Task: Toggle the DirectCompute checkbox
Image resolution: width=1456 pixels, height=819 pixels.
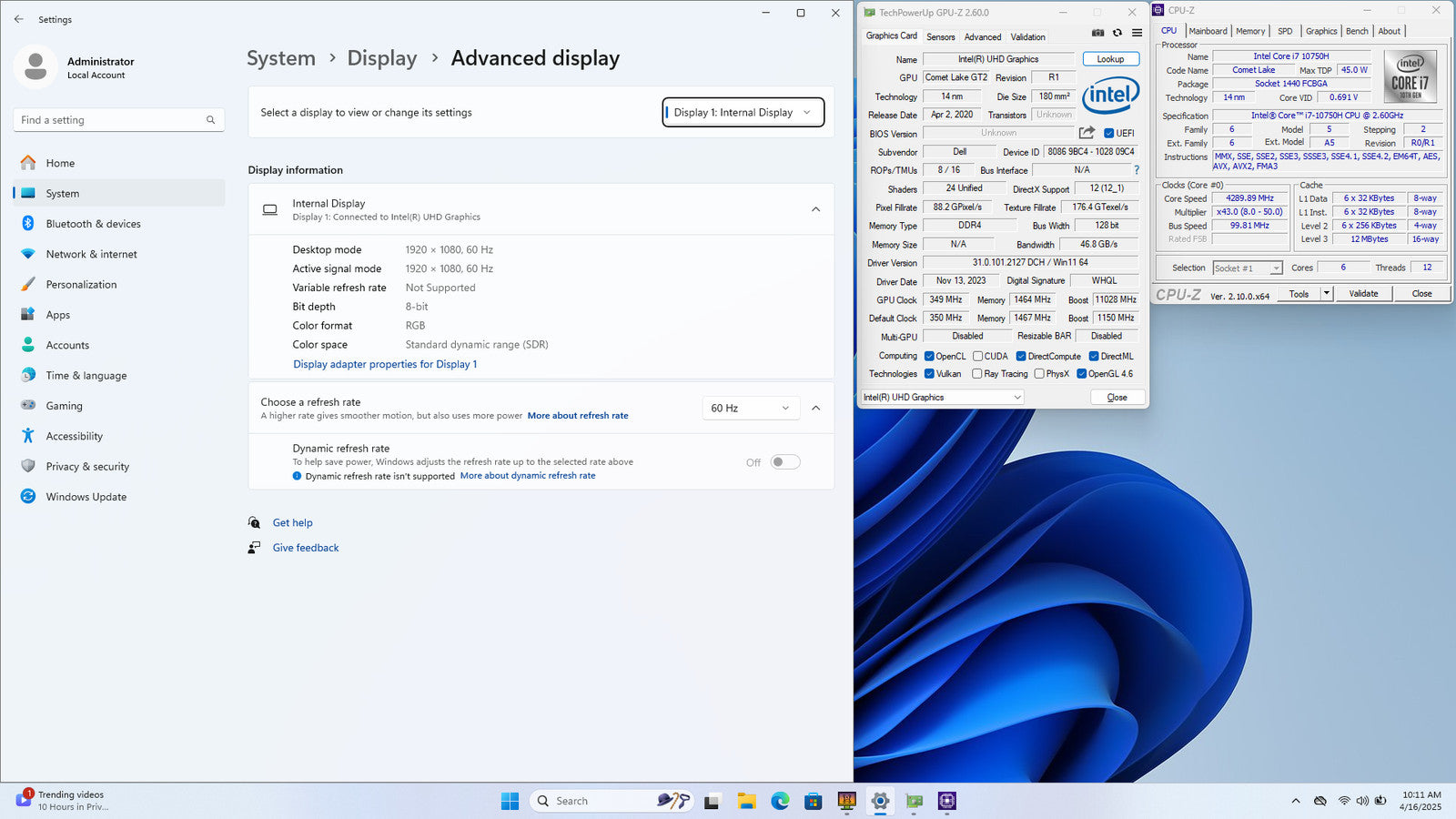Action: point(1021,357)
